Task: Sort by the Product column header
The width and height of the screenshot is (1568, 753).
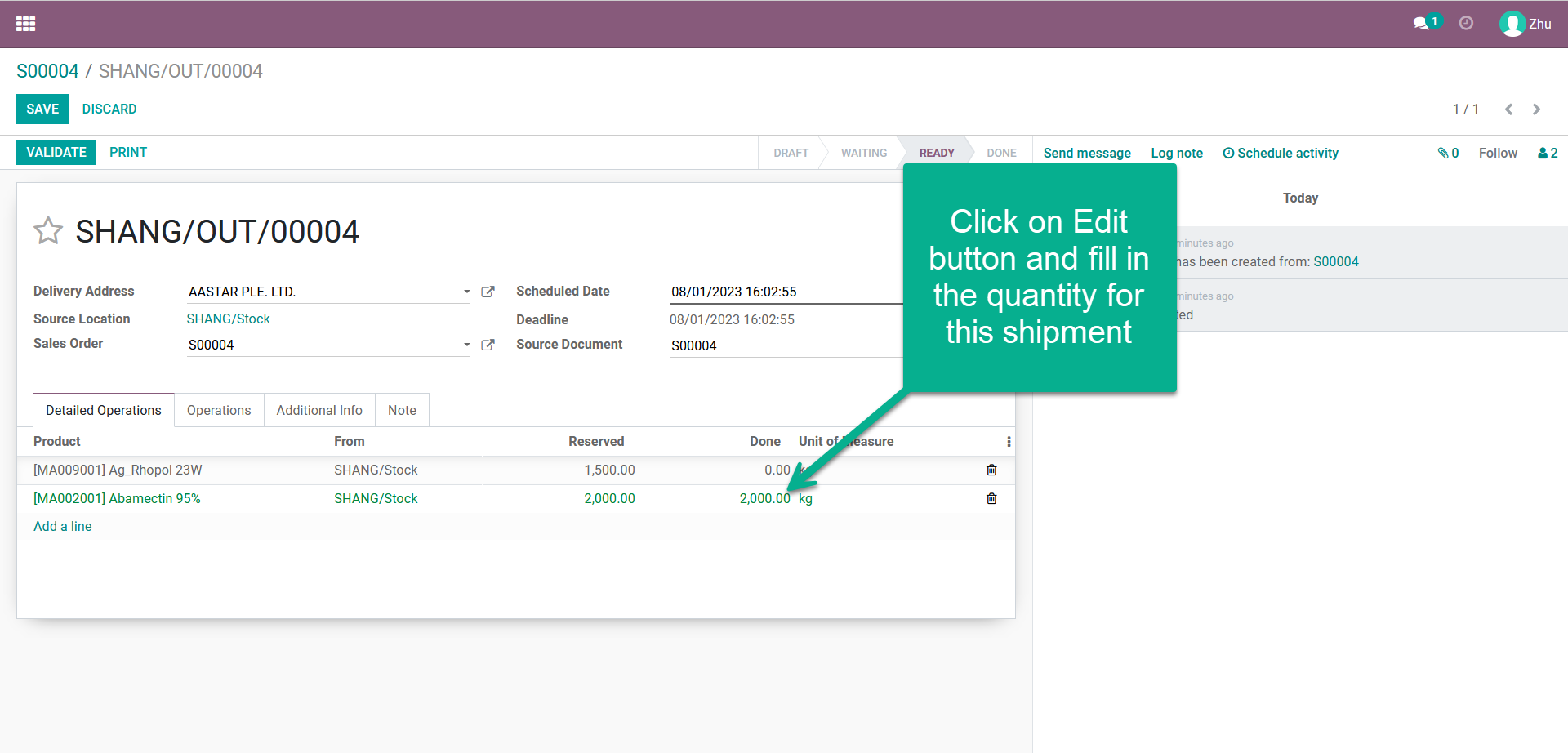Action: coord(57,441)
